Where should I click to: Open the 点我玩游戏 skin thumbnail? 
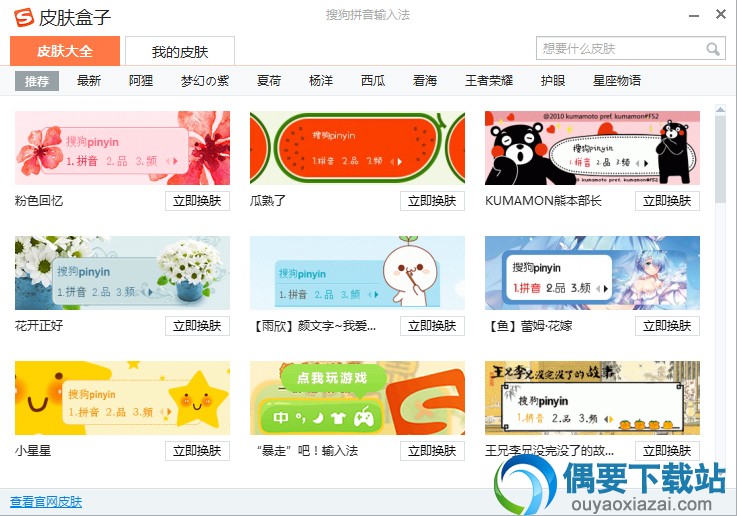[x=357, y=398]
